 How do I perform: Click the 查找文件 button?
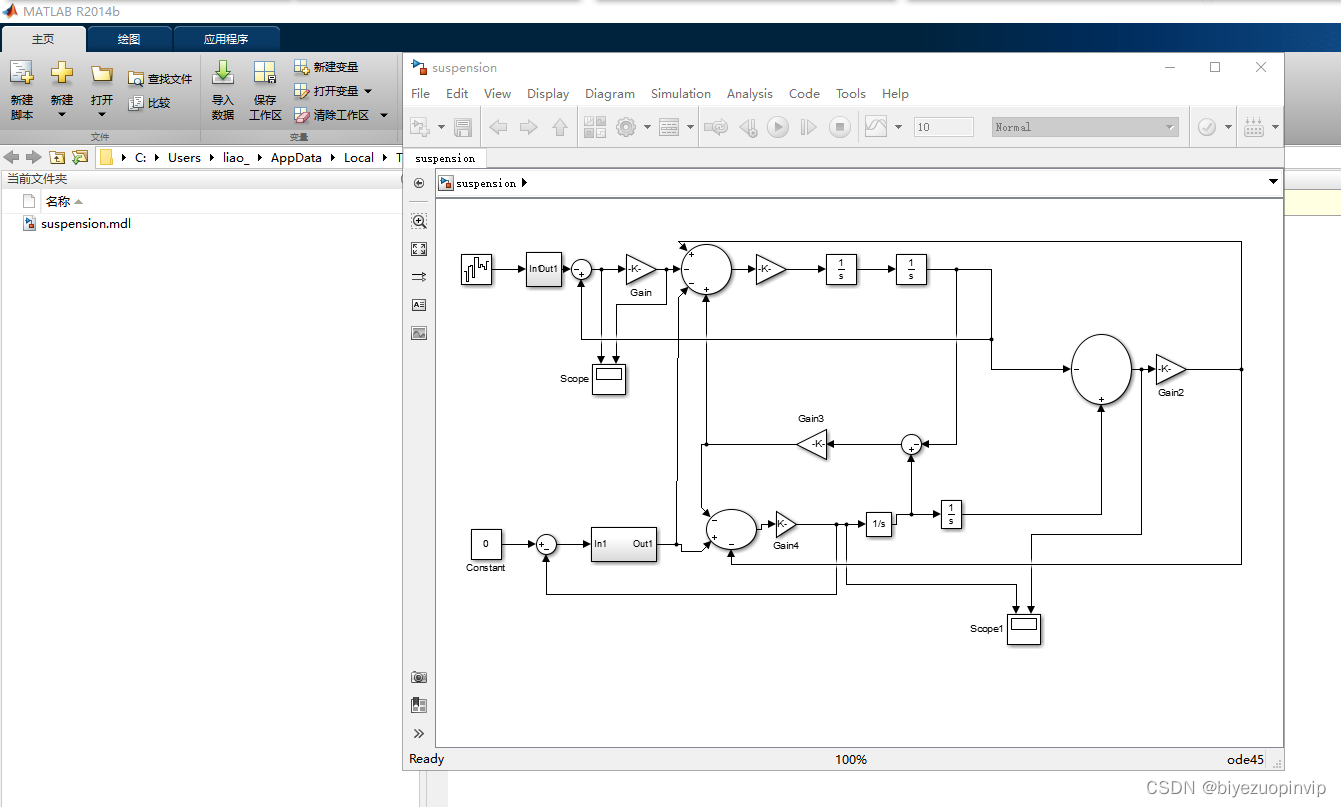click(160, 78)
